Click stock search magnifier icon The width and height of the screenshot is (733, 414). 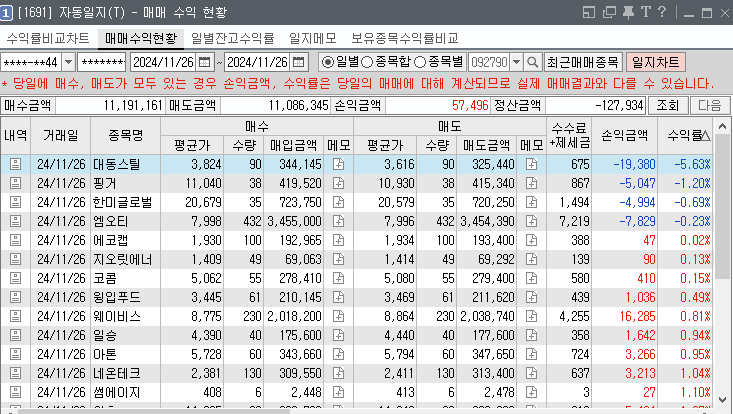click(x=532, y=62)
